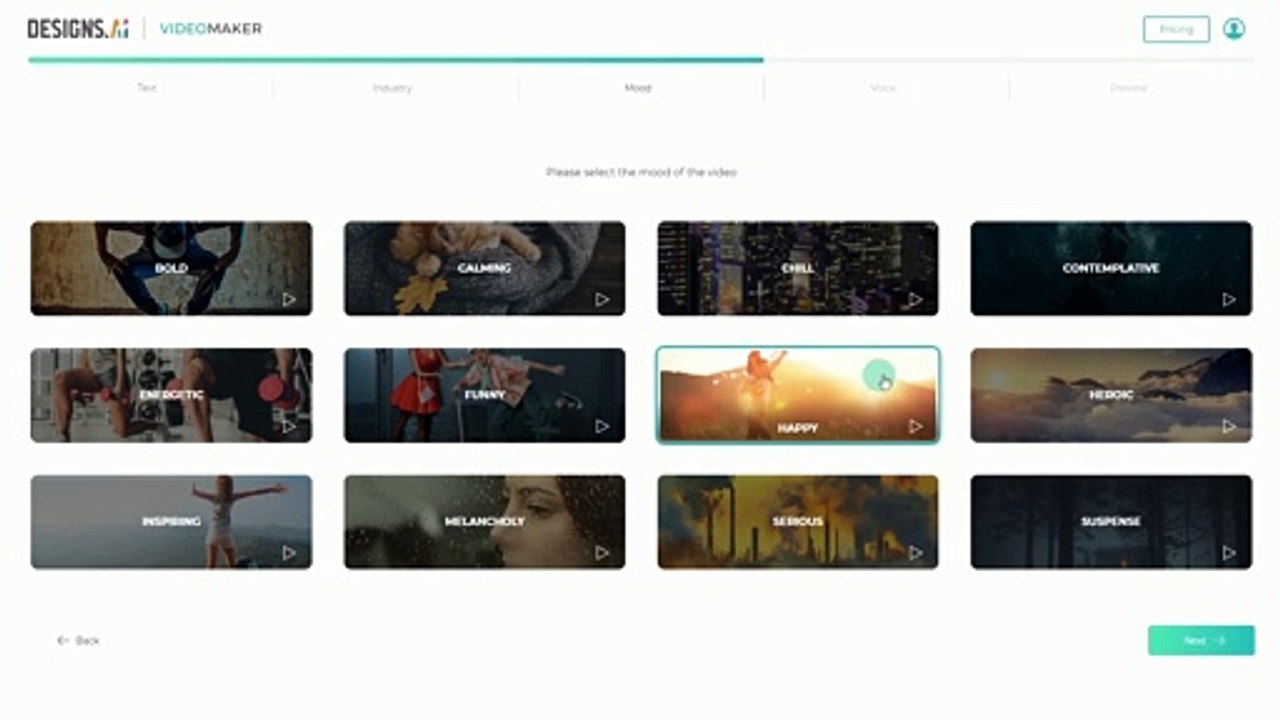Click the Designs.ai logo

pos(78,29)
